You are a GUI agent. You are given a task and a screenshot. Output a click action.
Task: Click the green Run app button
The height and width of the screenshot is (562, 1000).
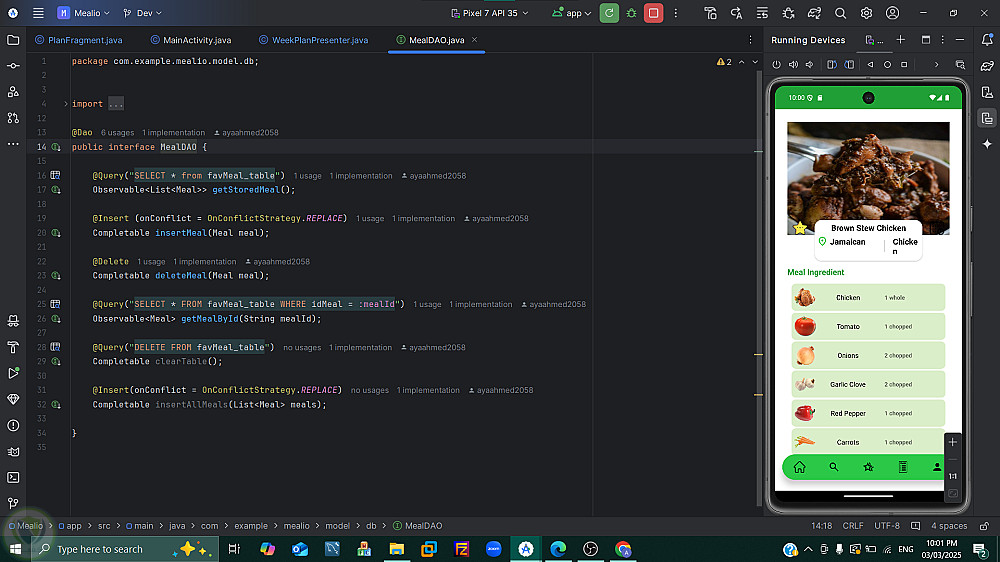click(x=609, y=13)
